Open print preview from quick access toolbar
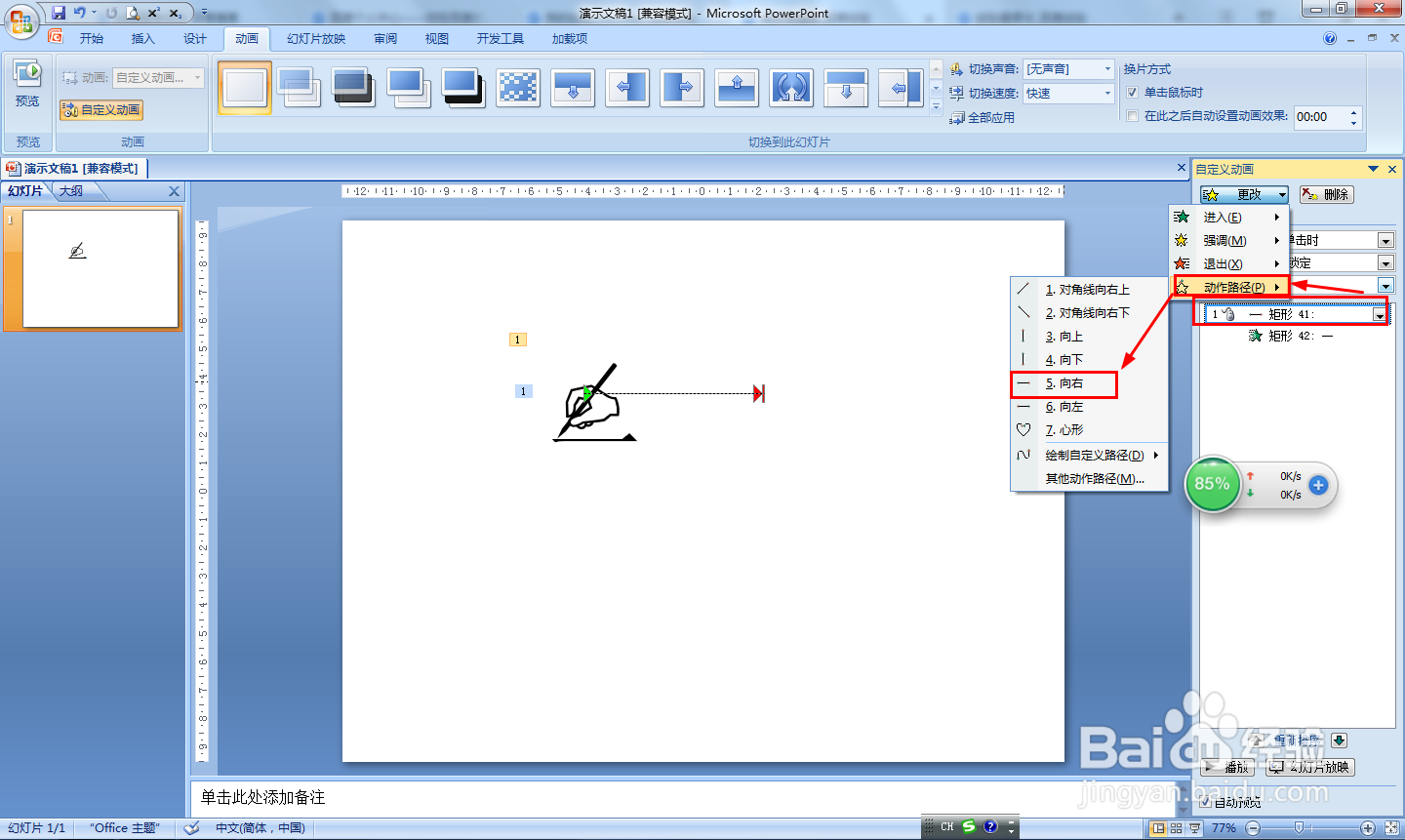Viewport: 1405px width, 840px height. click(x=133, y=13)
